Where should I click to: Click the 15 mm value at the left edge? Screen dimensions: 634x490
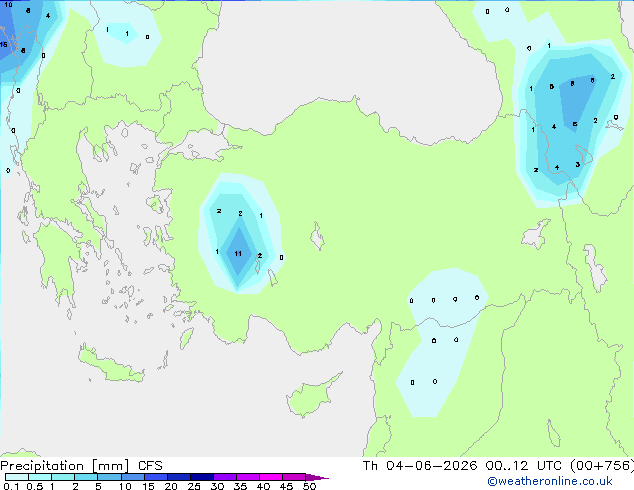pyautogui.click(x=4, y=44)
